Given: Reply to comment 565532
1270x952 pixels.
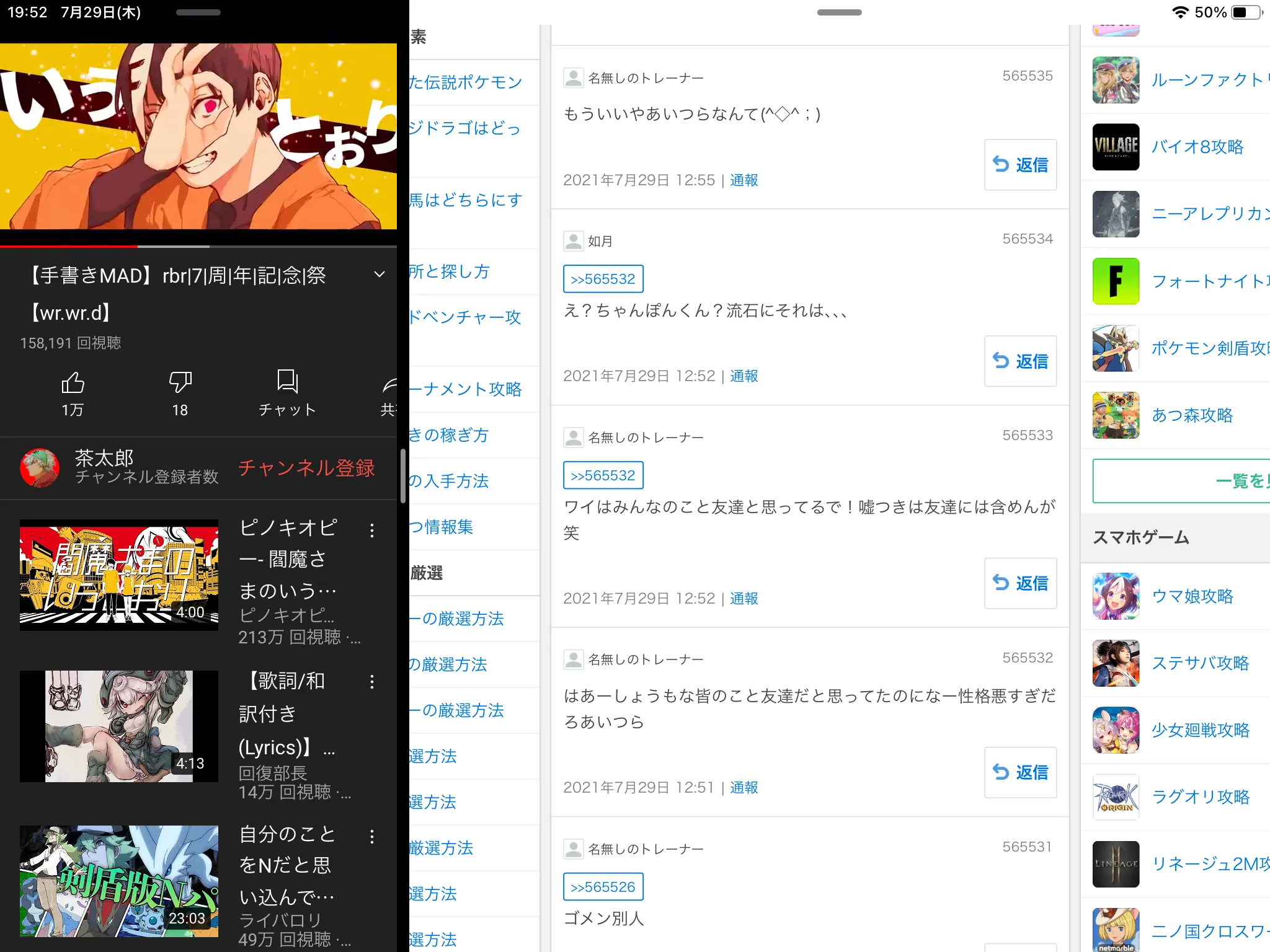Looking at the screenshot, I should coord(1021,772).
